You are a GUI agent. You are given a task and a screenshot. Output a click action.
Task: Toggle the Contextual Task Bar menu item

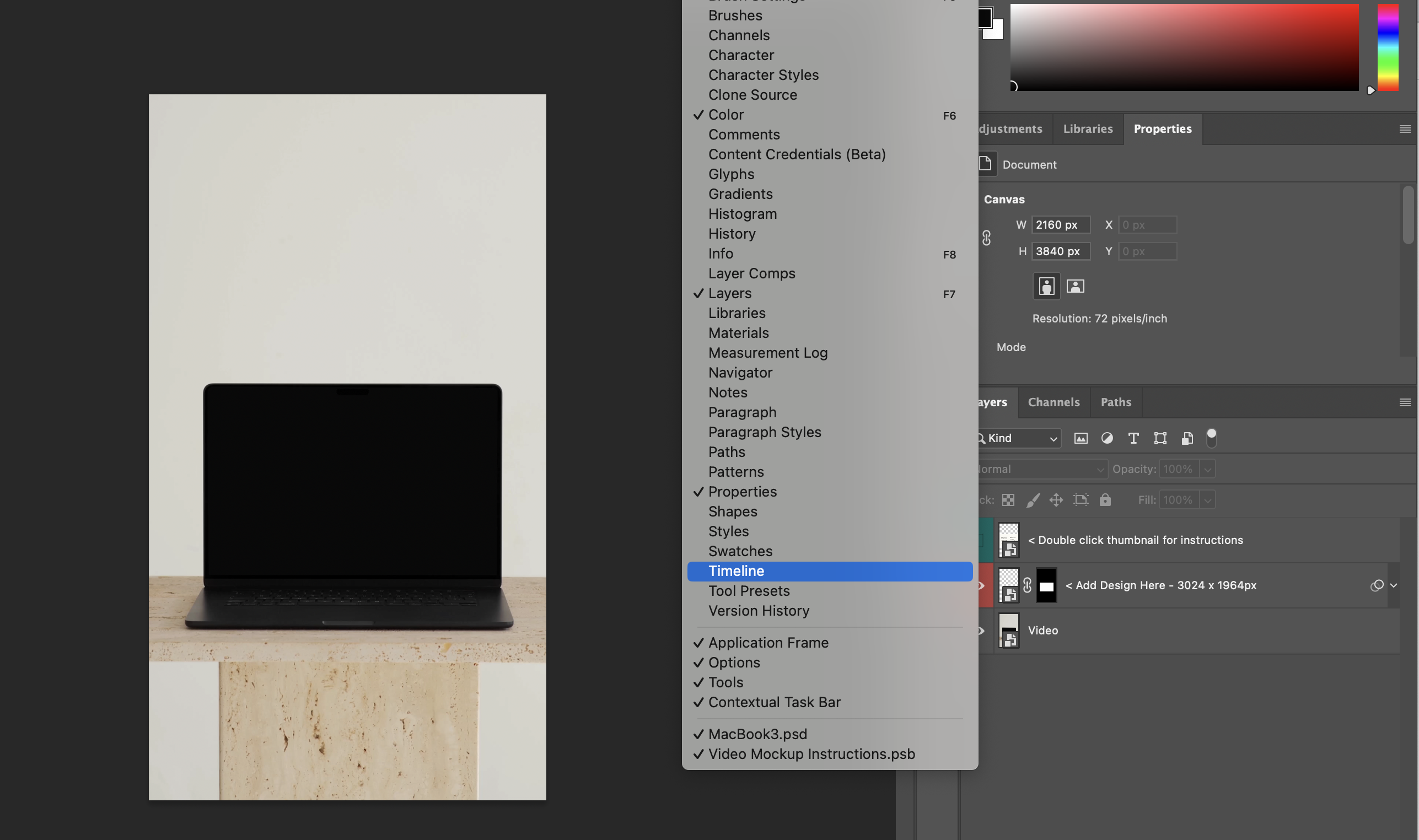[775, 702]
